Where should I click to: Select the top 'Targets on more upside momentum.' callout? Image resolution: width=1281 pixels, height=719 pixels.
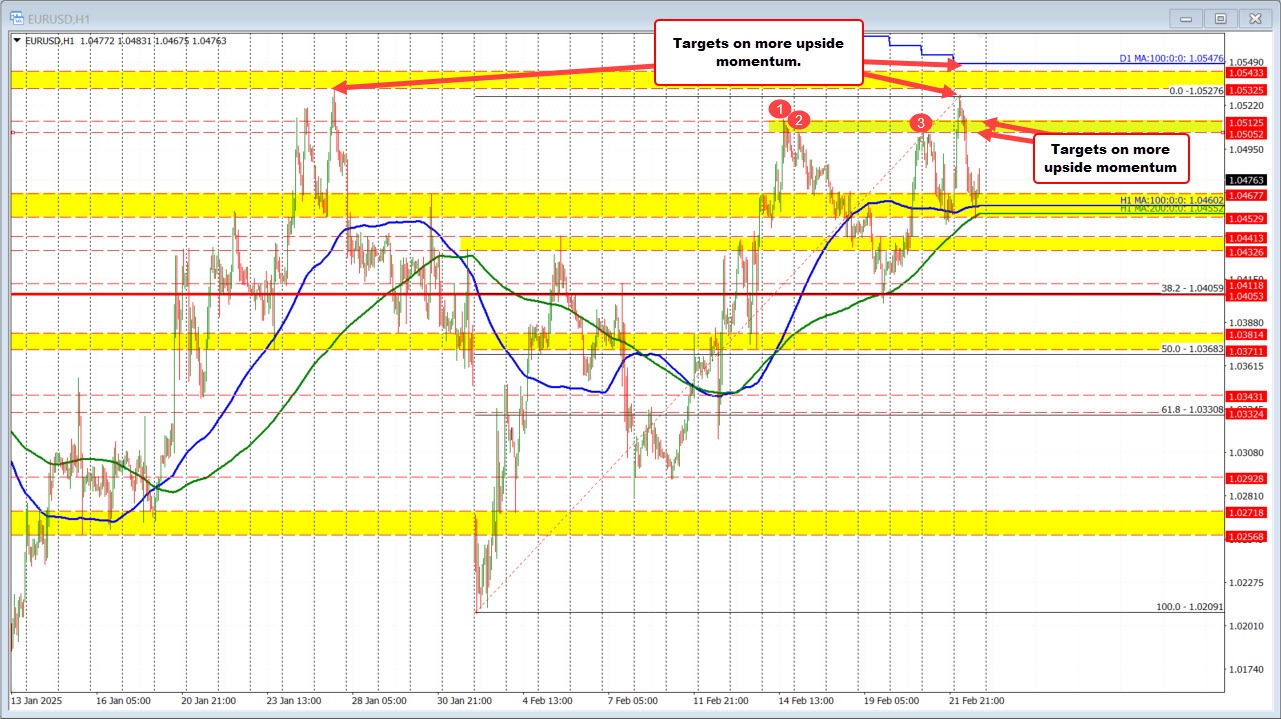pos(759,51)
